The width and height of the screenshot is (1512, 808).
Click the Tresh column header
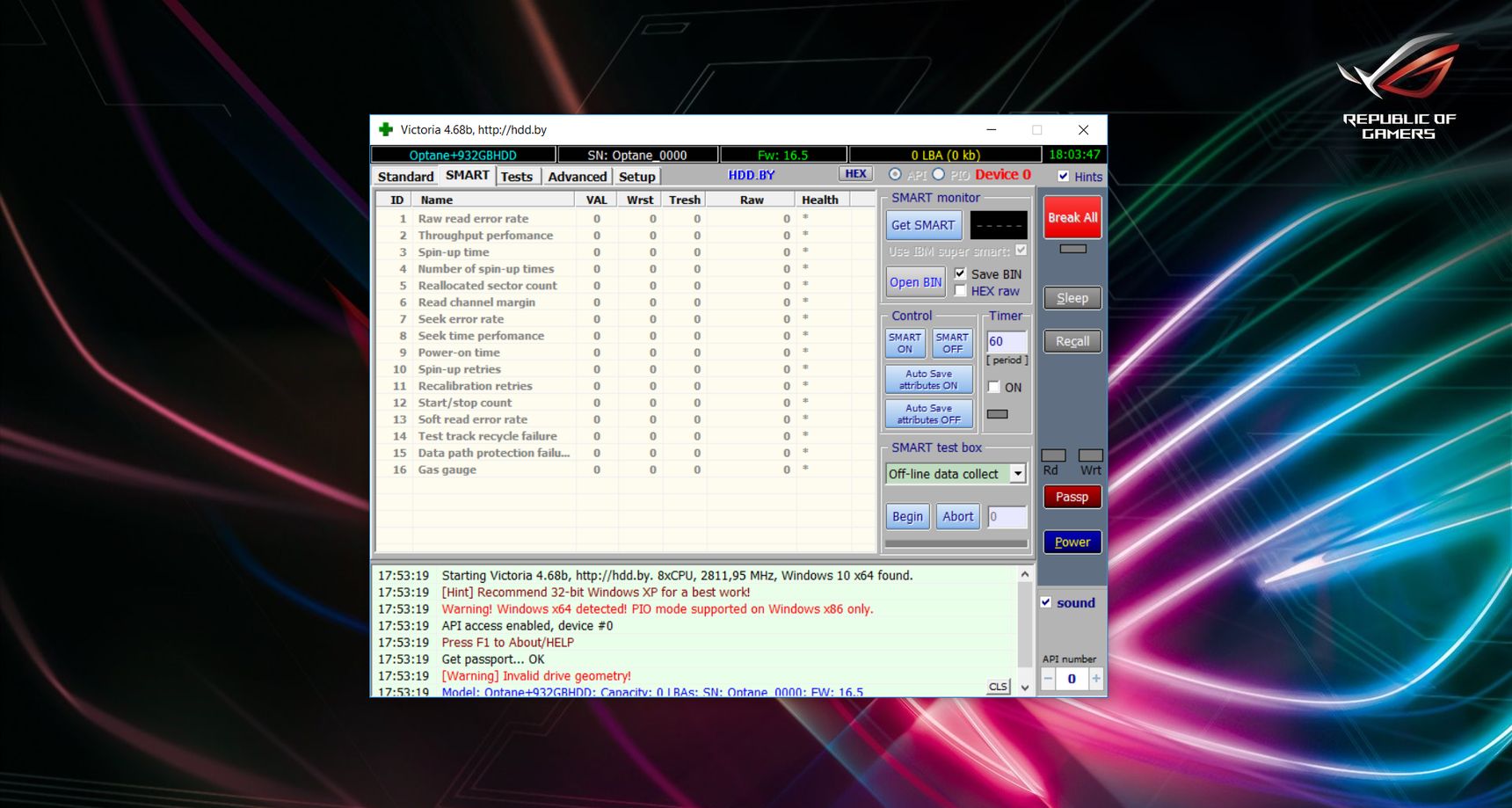click(684, 200)
